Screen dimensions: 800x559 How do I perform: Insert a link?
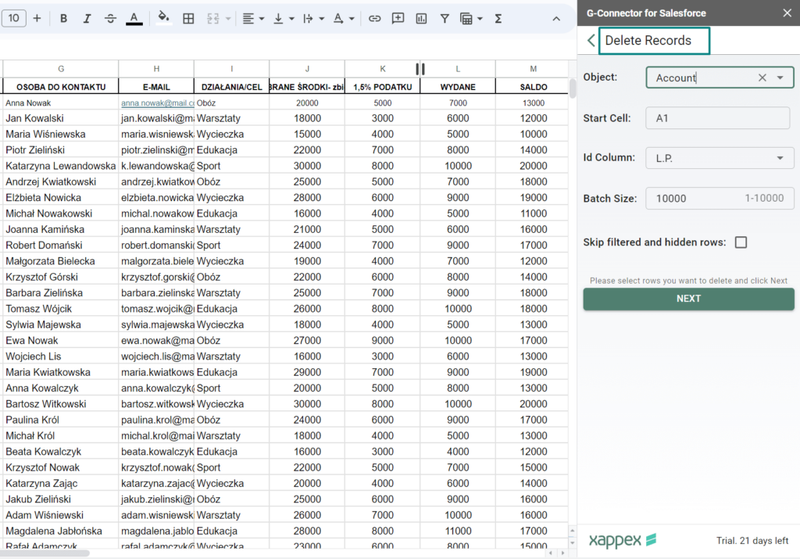pyautogui.click(x=374, y=18)
